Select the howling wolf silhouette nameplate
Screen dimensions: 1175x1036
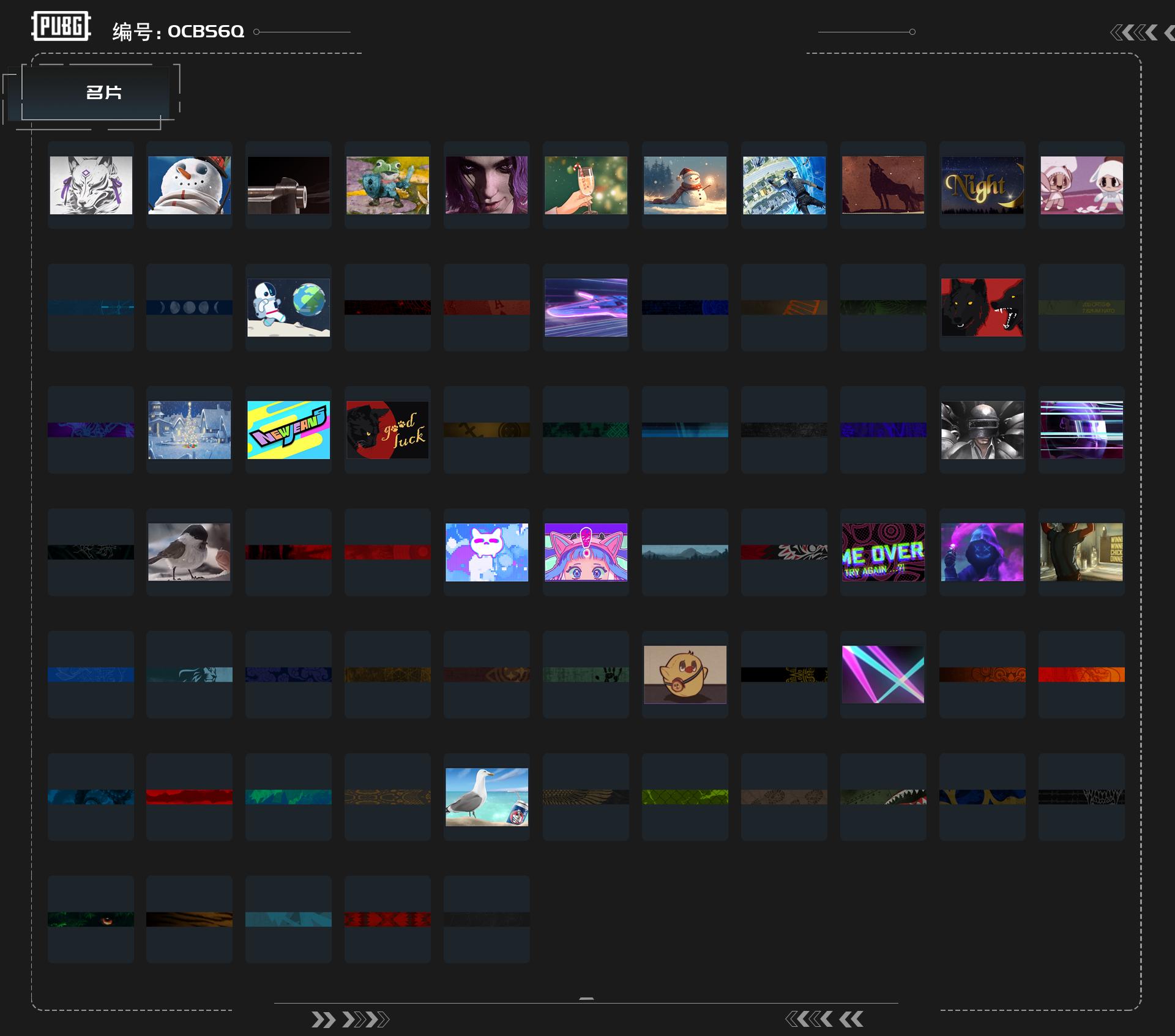[x=883, y=185]
